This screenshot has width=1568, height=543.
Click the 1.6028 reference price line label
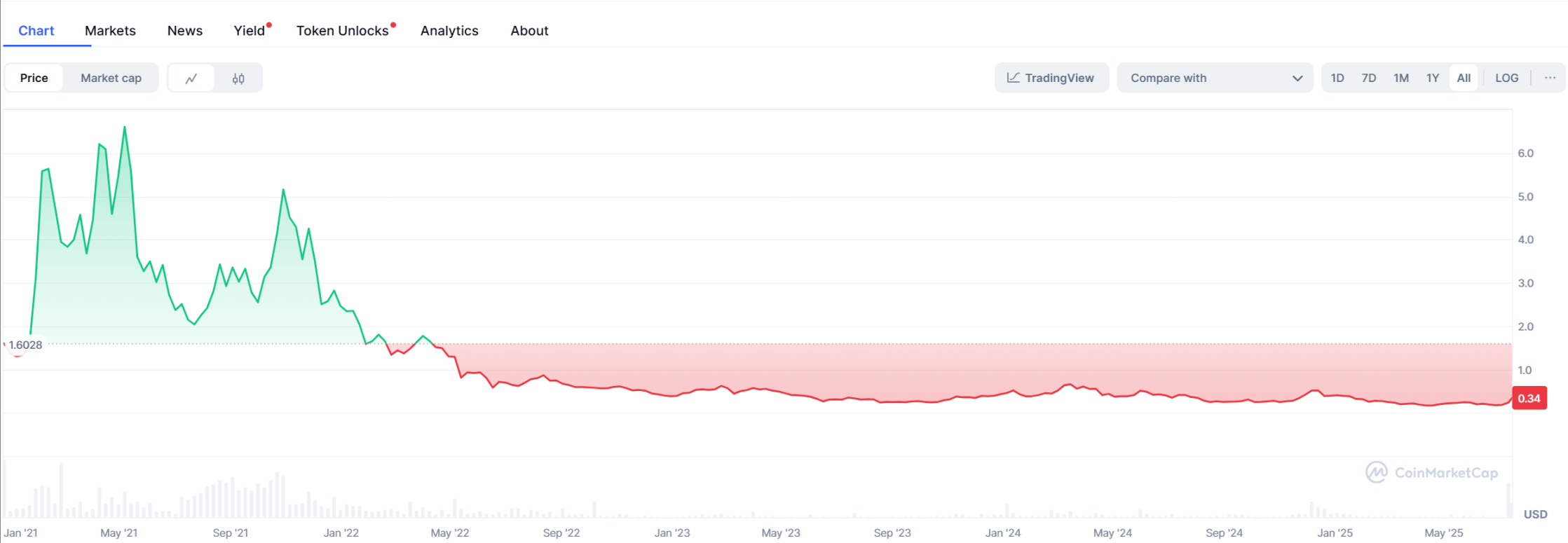tap(25, 345)
